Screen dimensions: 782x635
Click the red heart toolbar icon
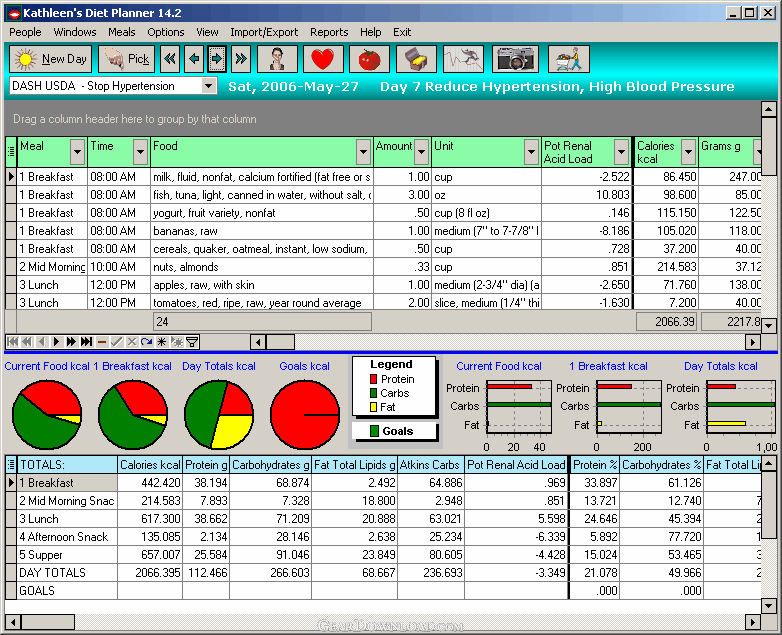(x=323, y=59)
